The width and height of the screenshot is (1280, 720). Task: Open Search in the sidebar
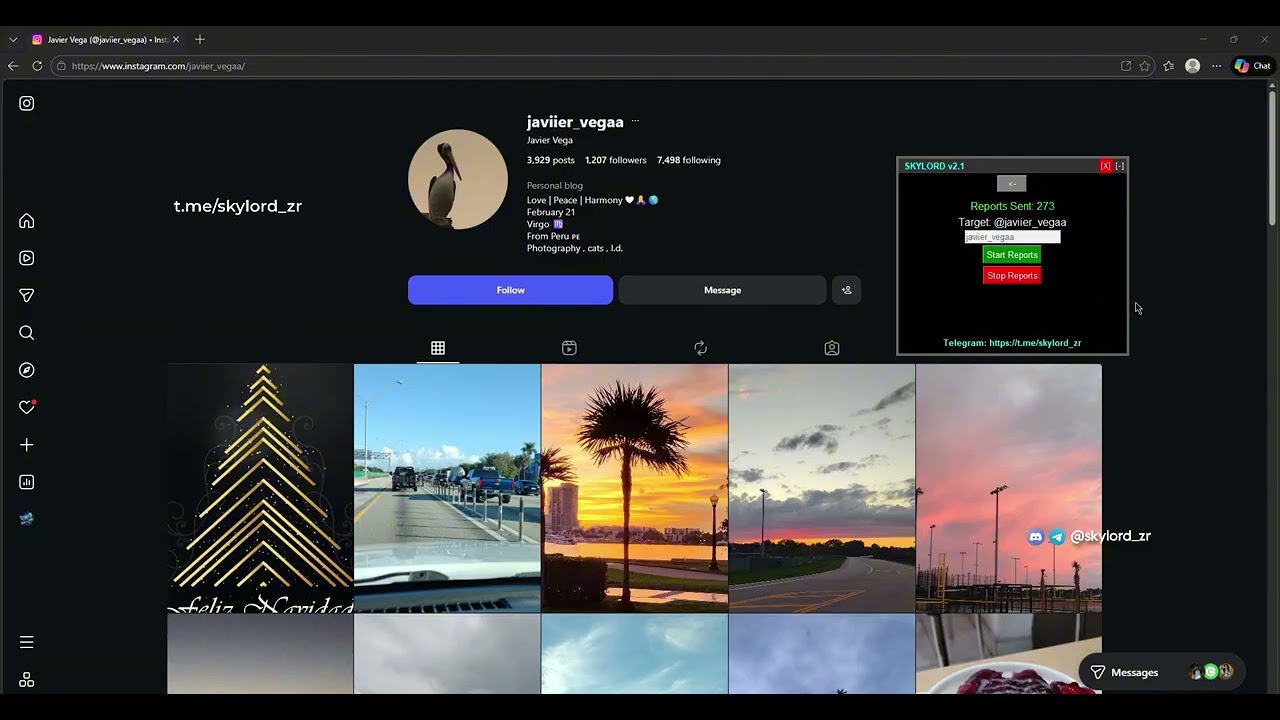pyautogui.click(x=27, y=333)
